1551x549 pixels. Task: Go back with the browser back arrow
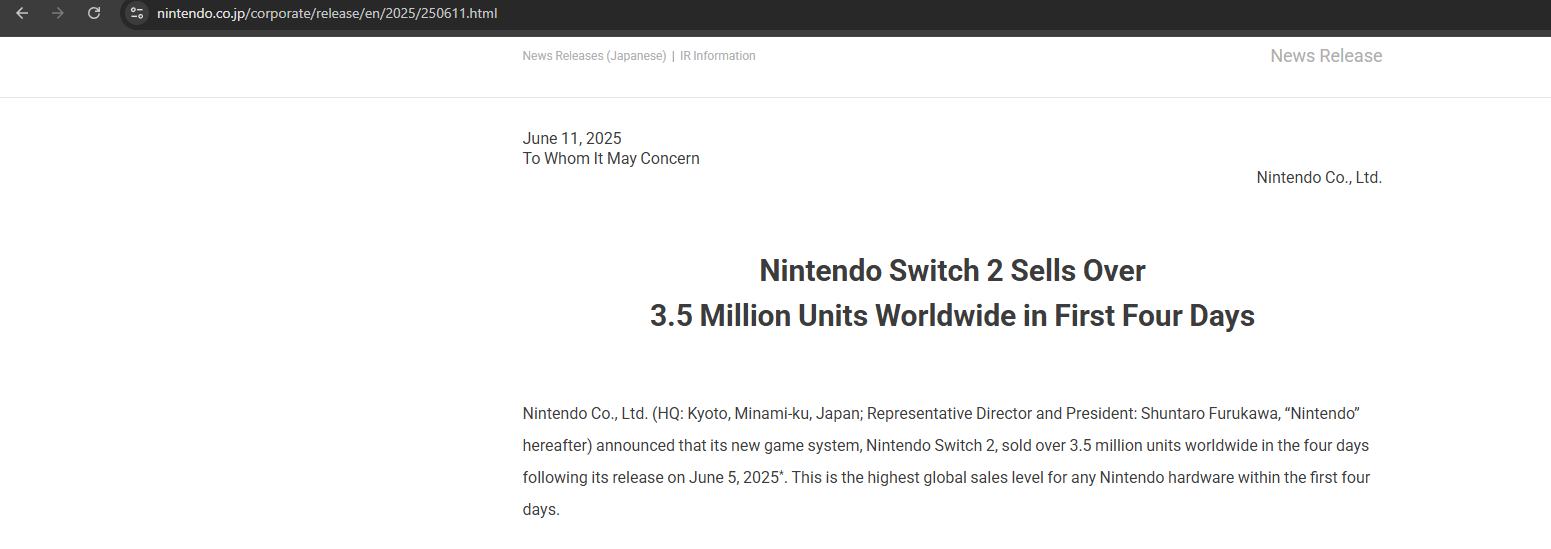click(x=22, y=13)
